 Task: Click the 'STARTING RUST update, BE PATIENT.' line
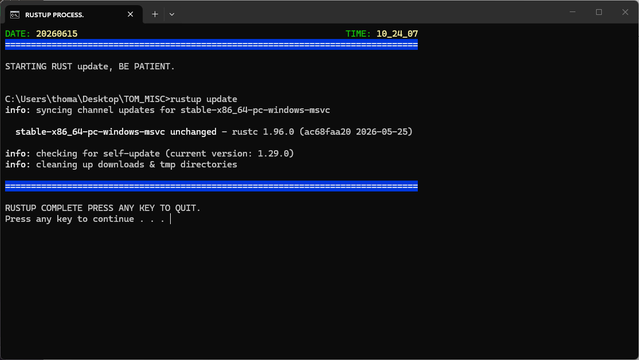pyautogui.click(x=90, y=66)
